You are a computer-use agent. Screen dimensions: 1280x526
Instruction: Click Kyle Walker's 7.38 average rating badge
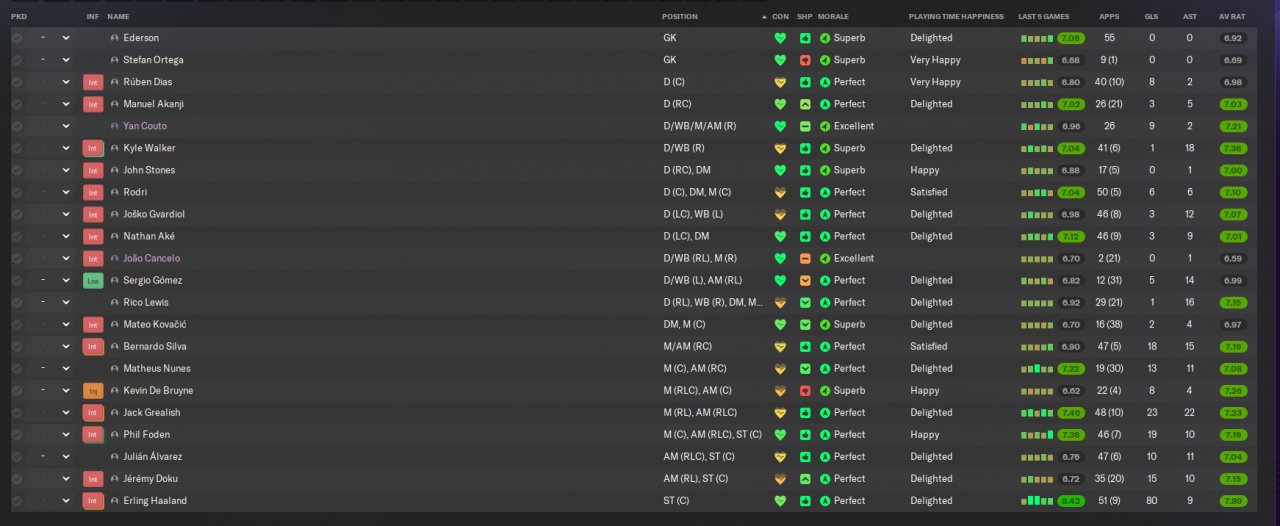pyautogui.click(x=1233, y=148)
